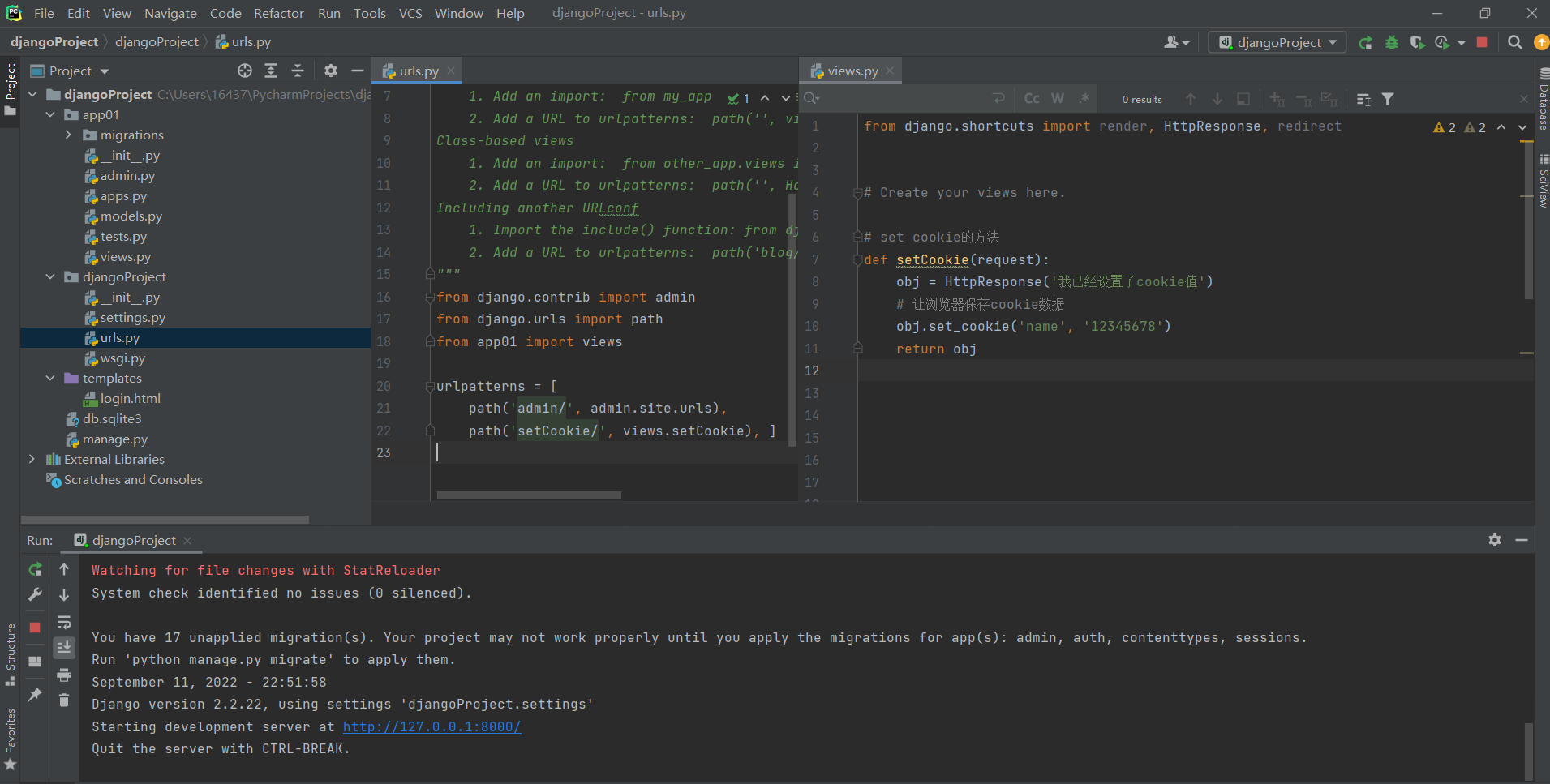Screen dimensions: 1550x784
Task: Restore layout icon in Run panel
Action: click(x=35, y=662)
